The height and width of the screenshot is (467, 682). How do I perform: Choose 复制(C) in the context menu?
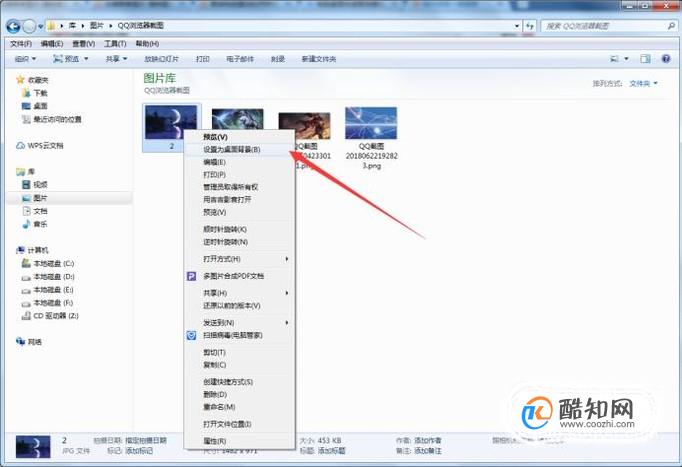(240, 365)
